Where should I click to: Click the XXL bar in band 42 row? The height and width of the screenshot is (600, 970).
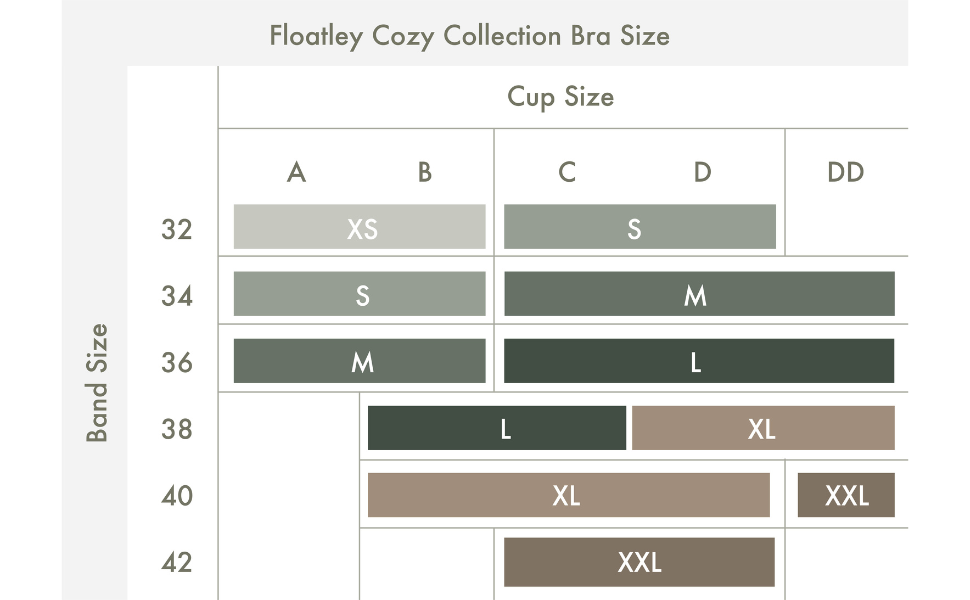coord(639,561)
